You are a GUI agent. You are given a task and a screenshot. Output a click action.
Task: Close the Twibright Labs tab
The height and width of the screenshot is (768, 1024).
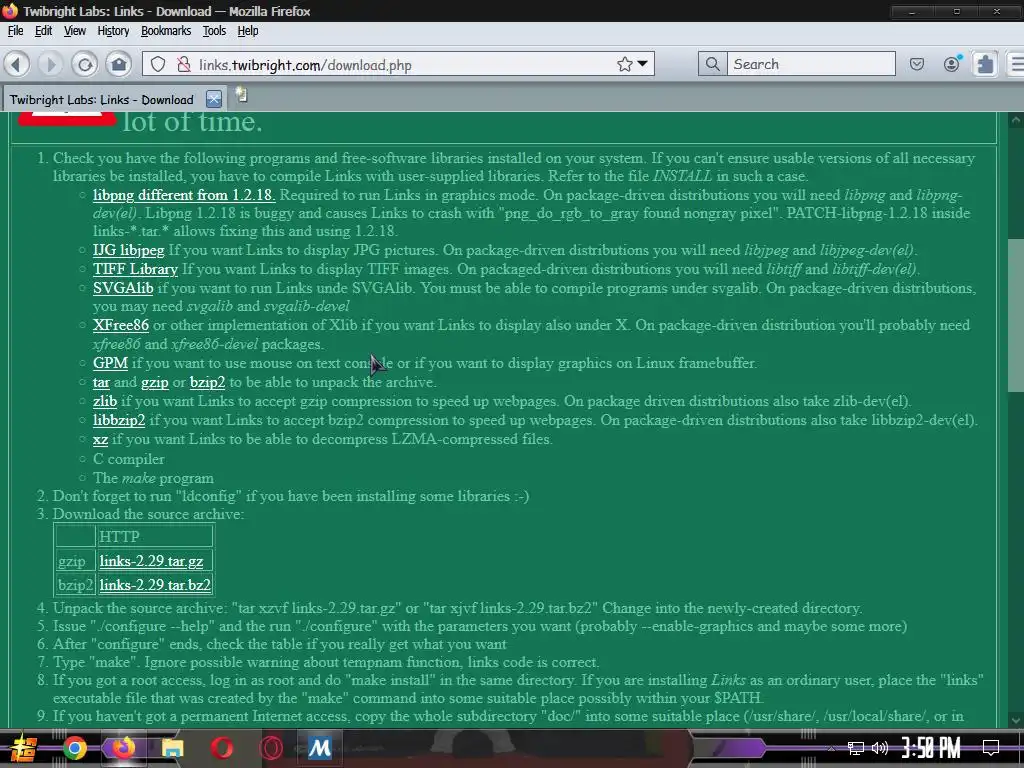tap(214, 99)
